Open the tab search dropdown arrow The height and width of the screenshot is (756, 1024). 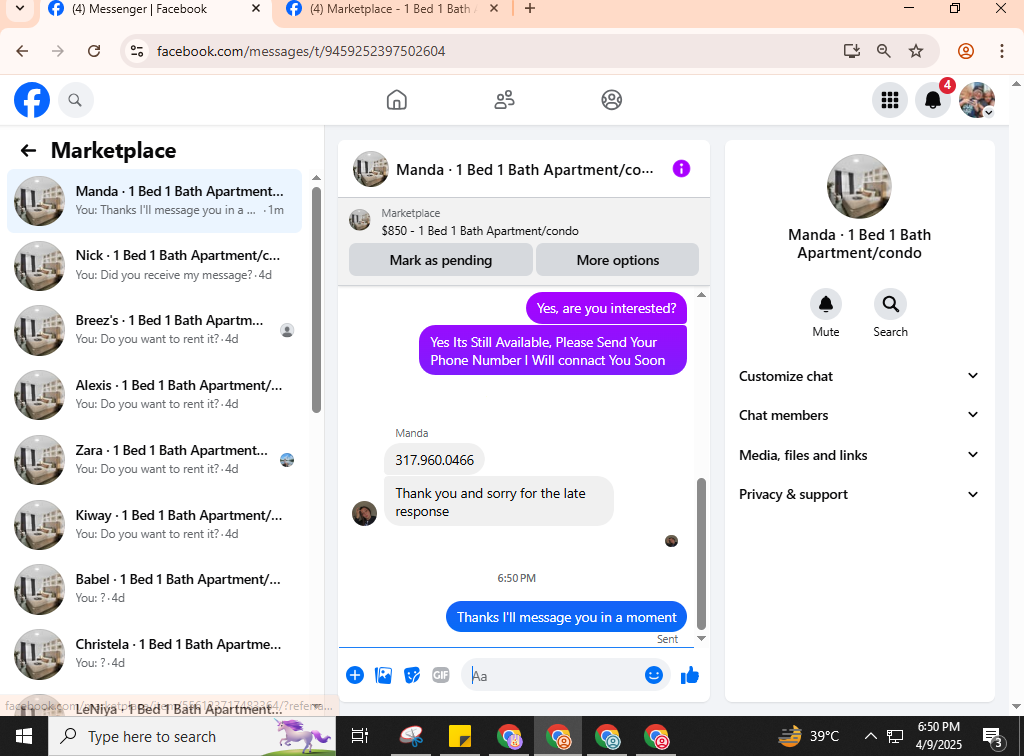pyautogui.click(x=20, y=9)
